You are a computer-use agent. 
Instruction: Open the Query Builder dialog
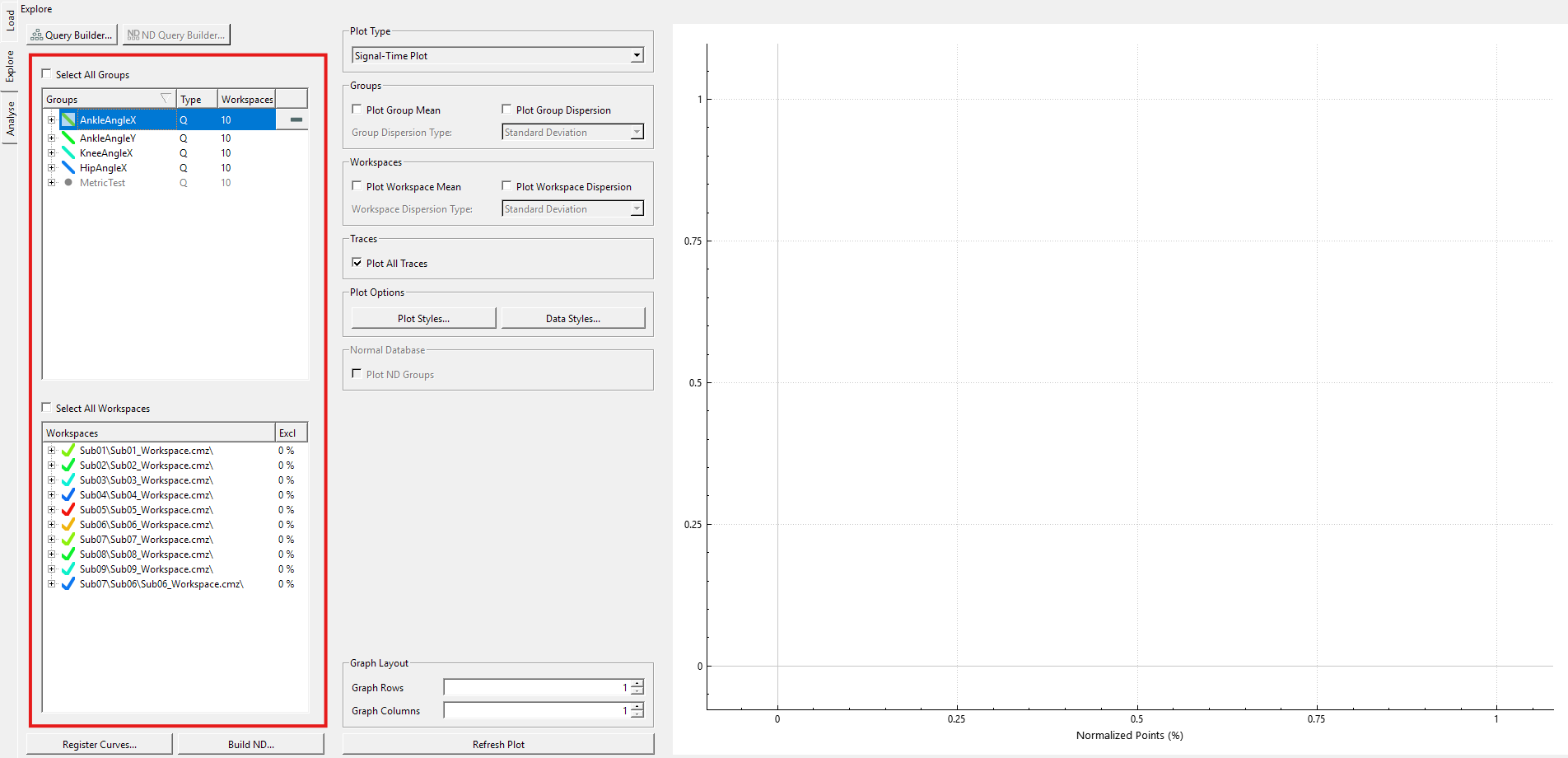(72, 35)
